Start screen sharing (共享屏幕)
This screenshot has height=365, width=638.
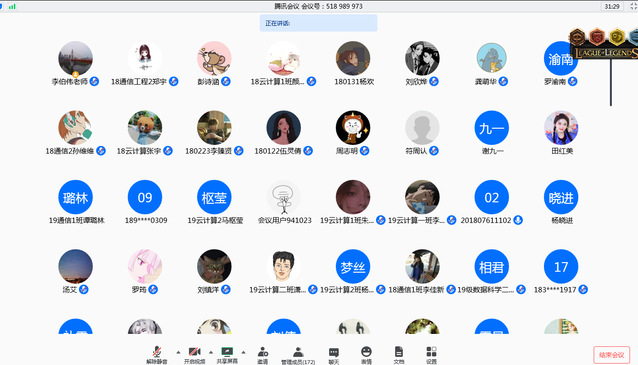pos(227,355)
